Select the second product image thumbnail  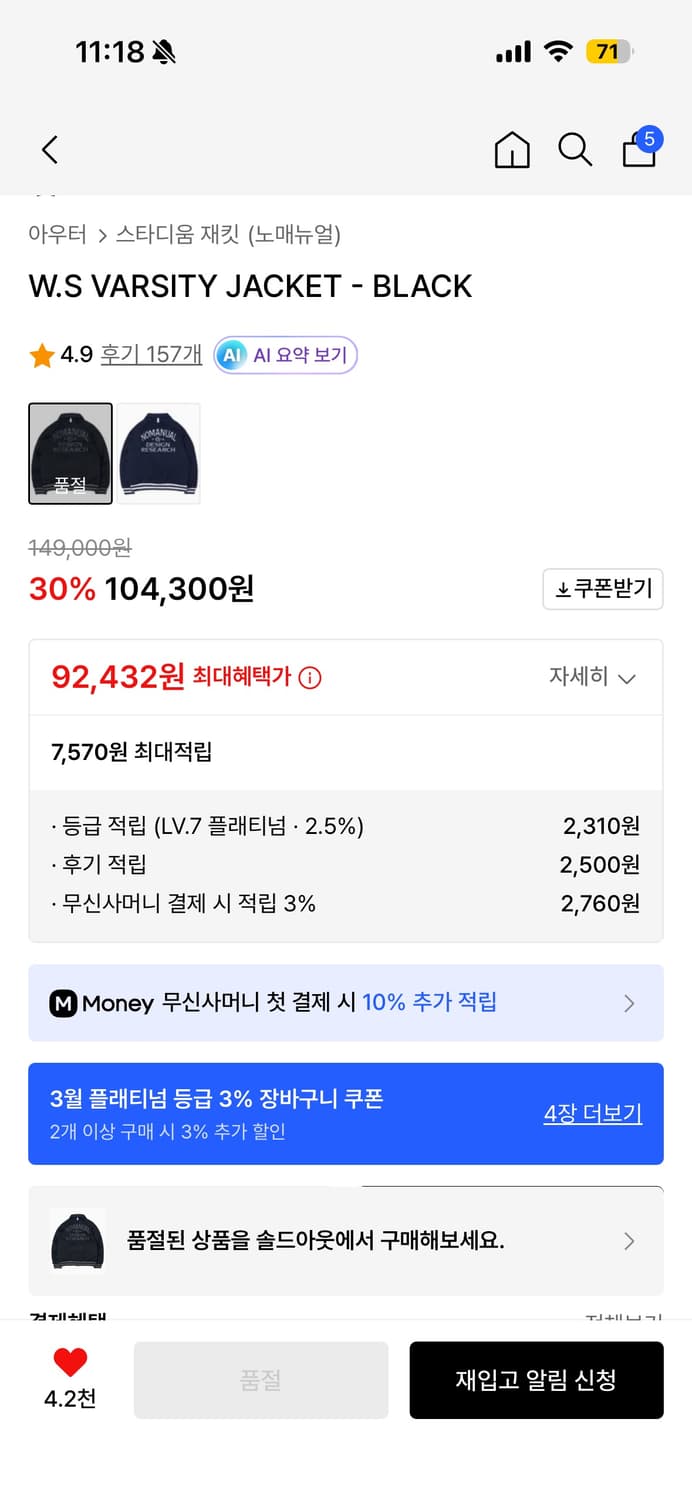pyautogui.click(x=159, y=452)
